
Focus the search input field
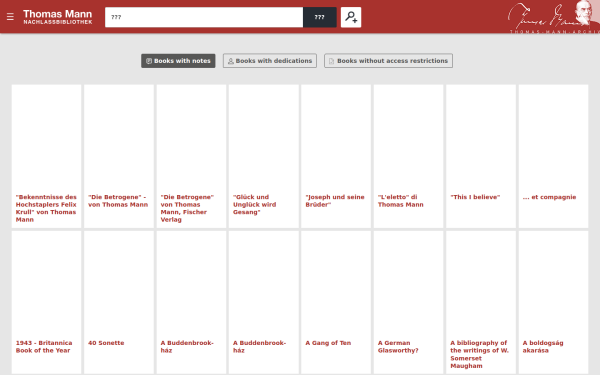point(204,17)
